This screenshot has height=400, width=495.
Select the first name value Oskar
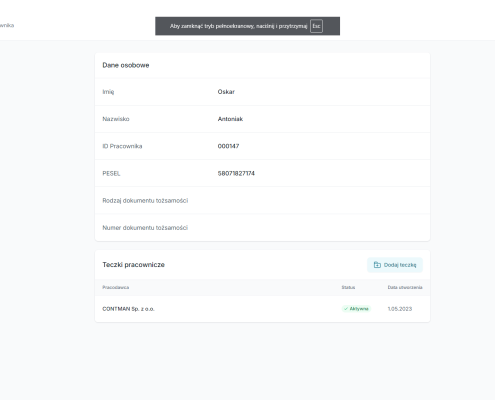pyautogui.click(x=226, y=92)
